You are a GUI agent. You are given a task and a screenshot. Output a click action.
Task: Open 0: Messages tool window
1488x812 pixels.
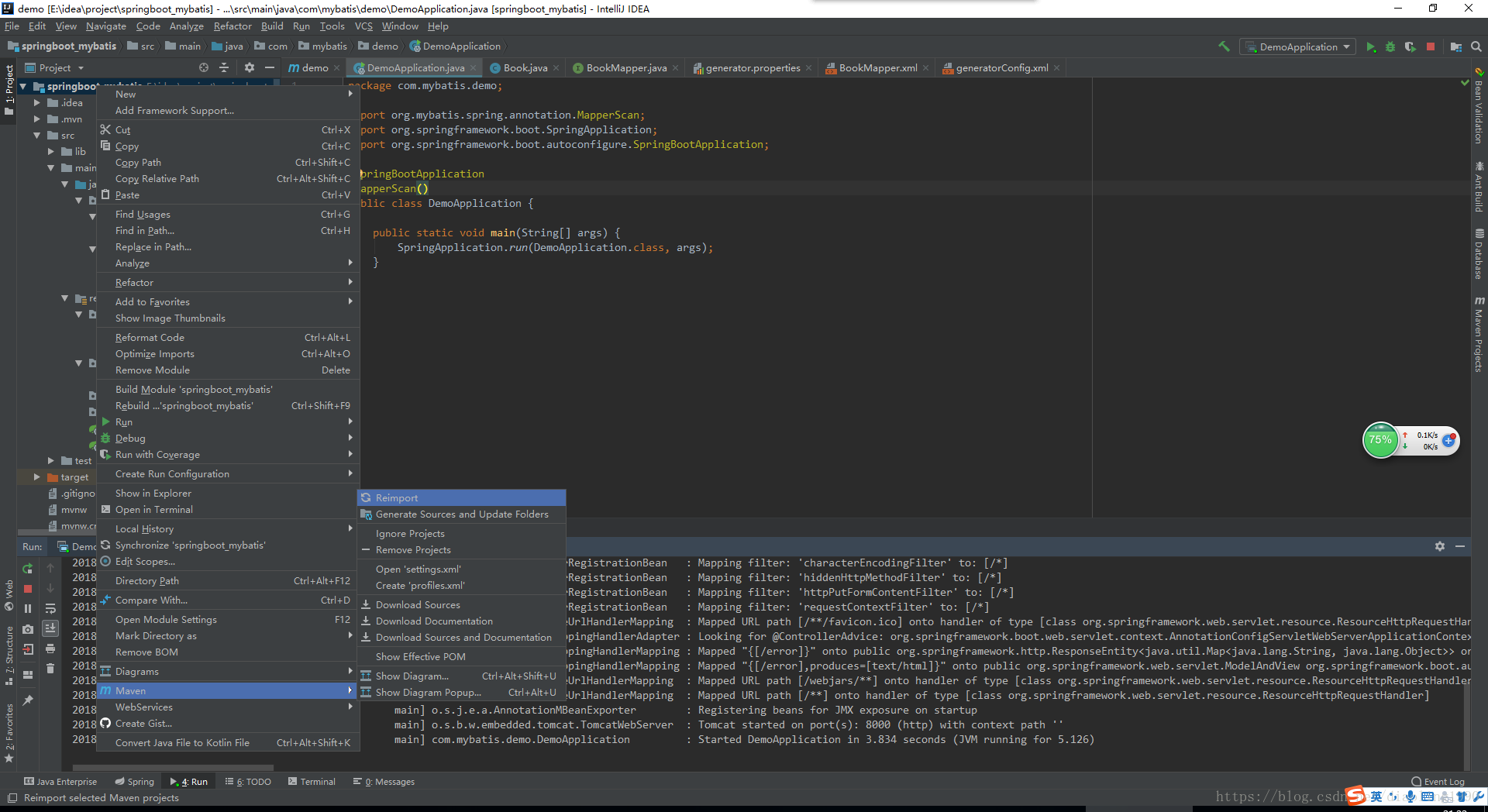[x=384, y=781]
